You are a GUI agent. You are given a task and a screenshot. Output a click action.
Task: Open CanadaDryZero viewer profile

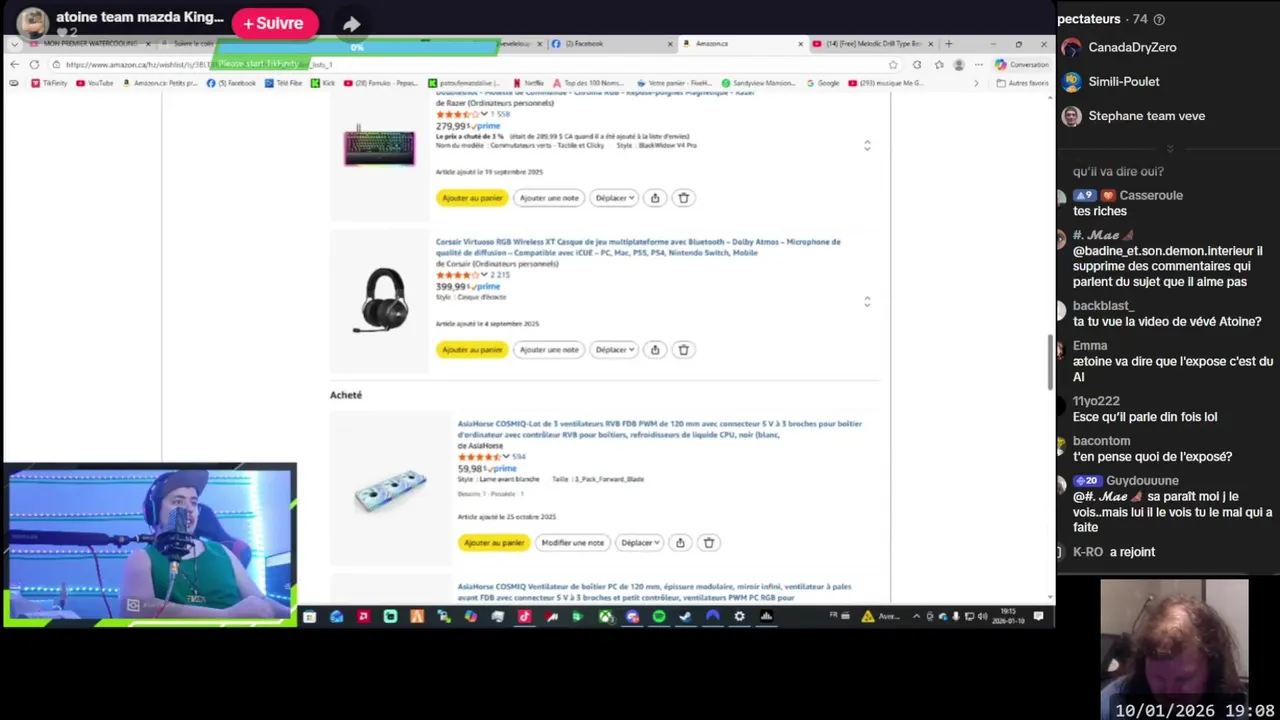[x=1119, y=47]
